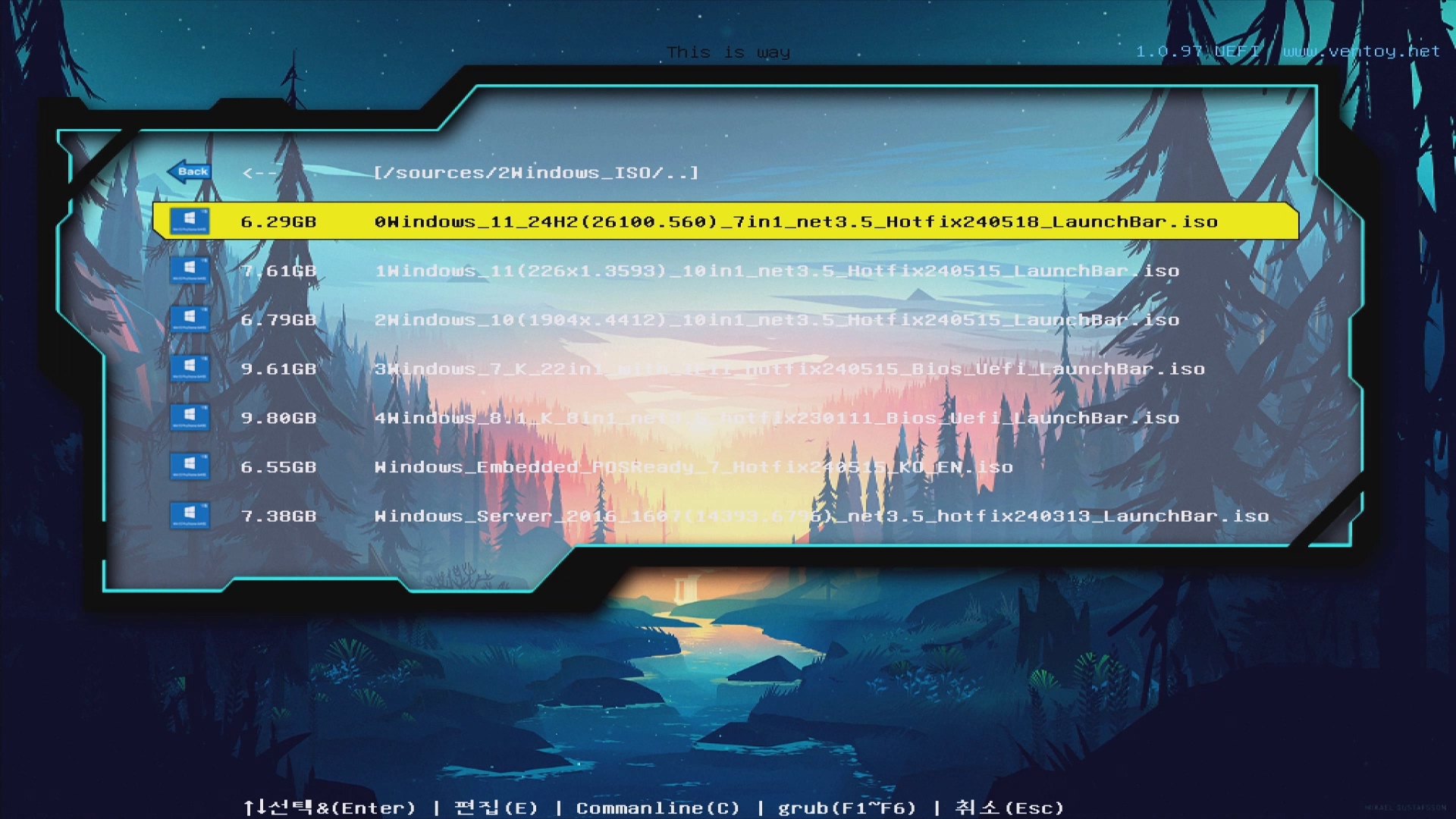The height and width of the screenshot is (819, 1456).
Task: Select Windows_Server_2016 ISO entry
Action: pos(821,516)
